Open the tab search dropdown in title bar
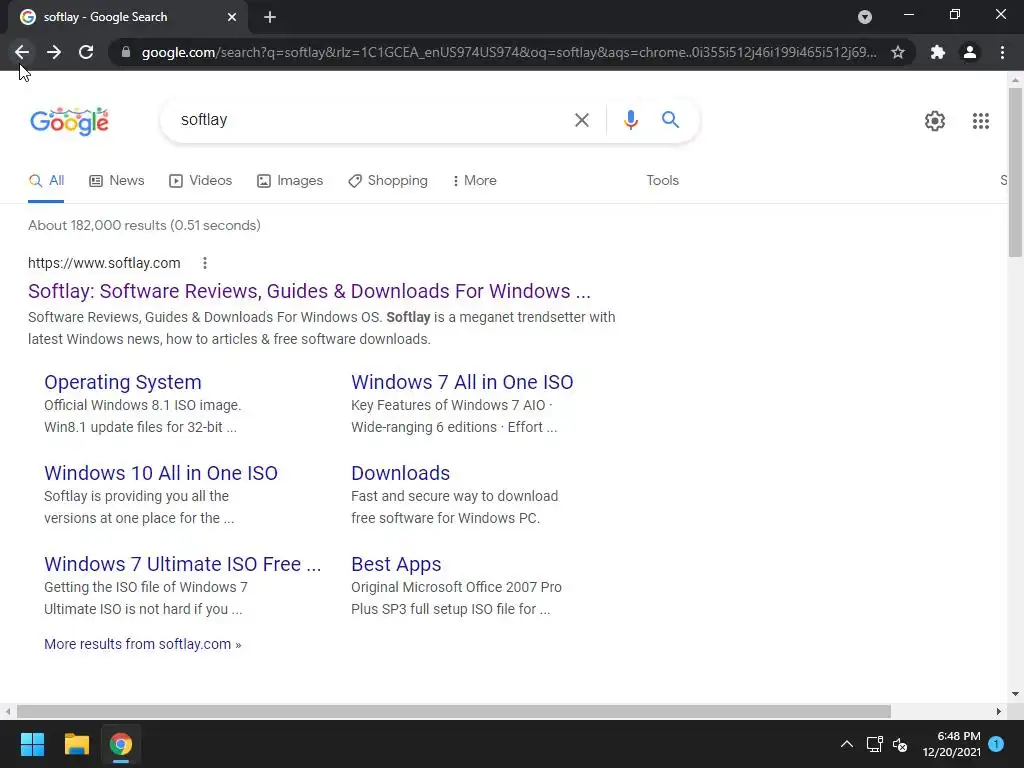The width and height of the screenshot is (1024, 768). pos(865,17)
